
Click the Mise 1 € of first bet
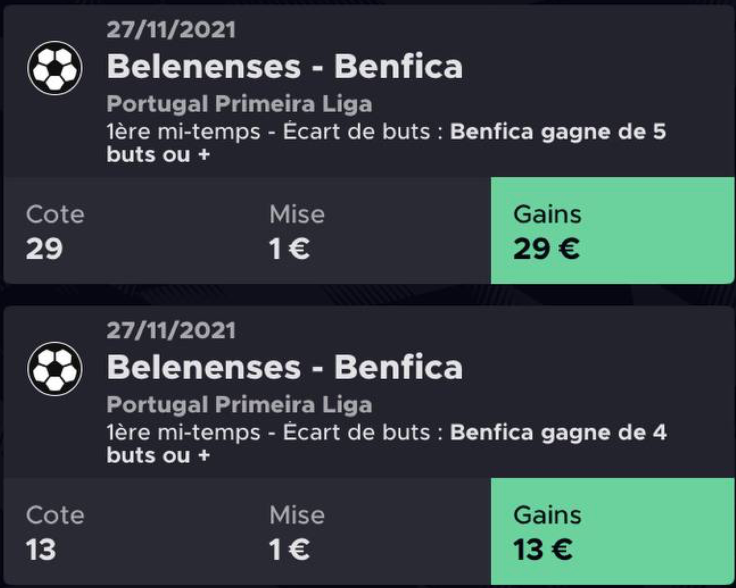[289, 249]
